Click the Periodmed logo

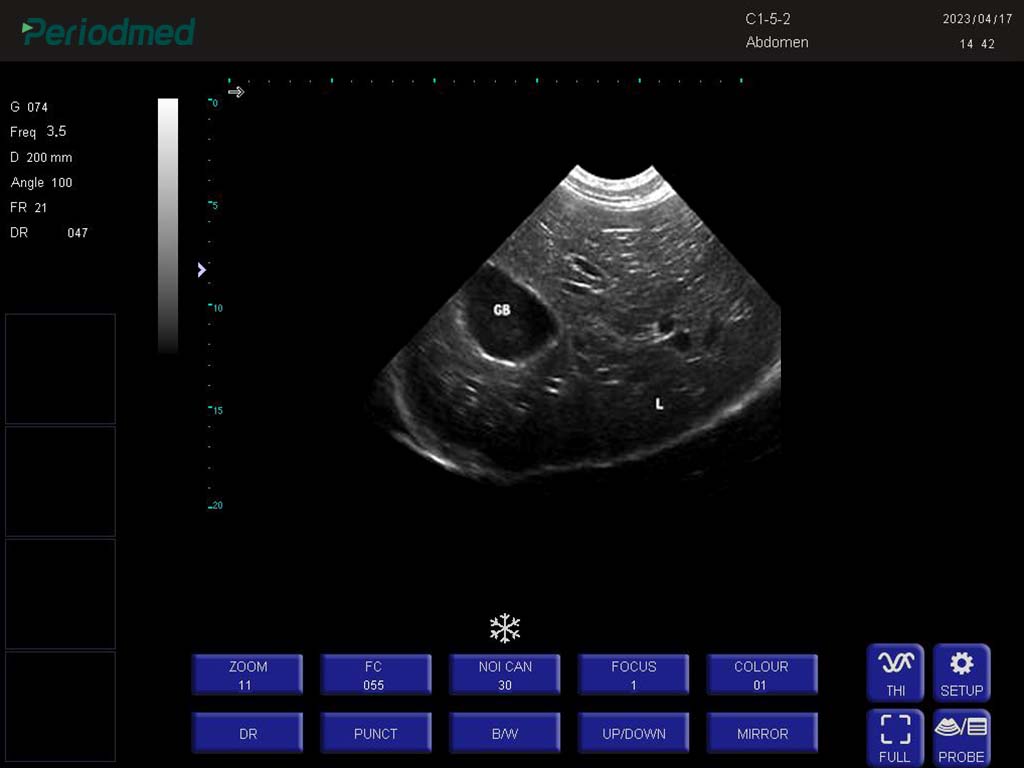click(108, 31)
